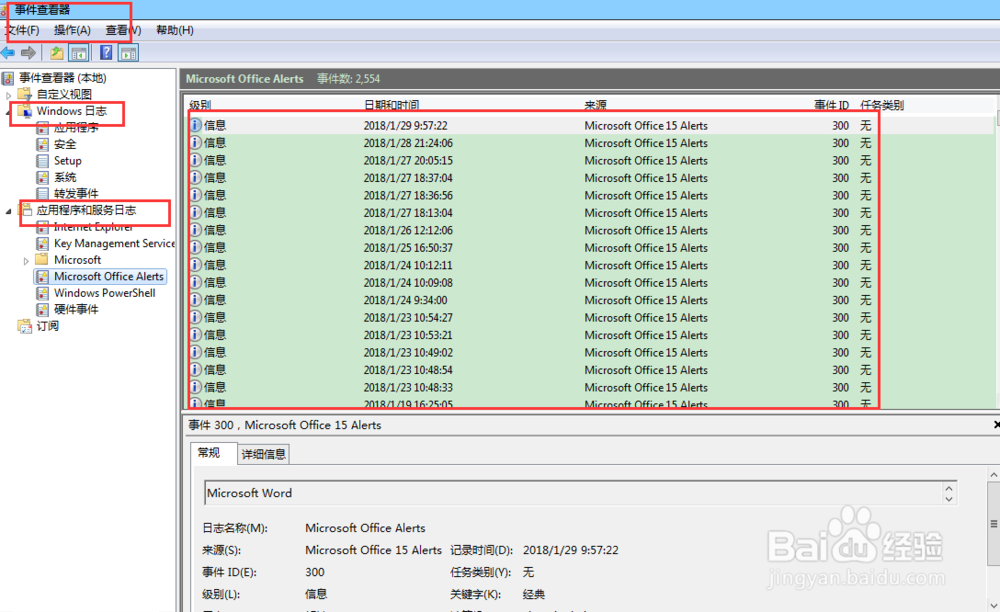Image resolution: width=1000 pixels, height=612 pixels.
Task: Open the 查看(V) menu
Action: (123, 30)
